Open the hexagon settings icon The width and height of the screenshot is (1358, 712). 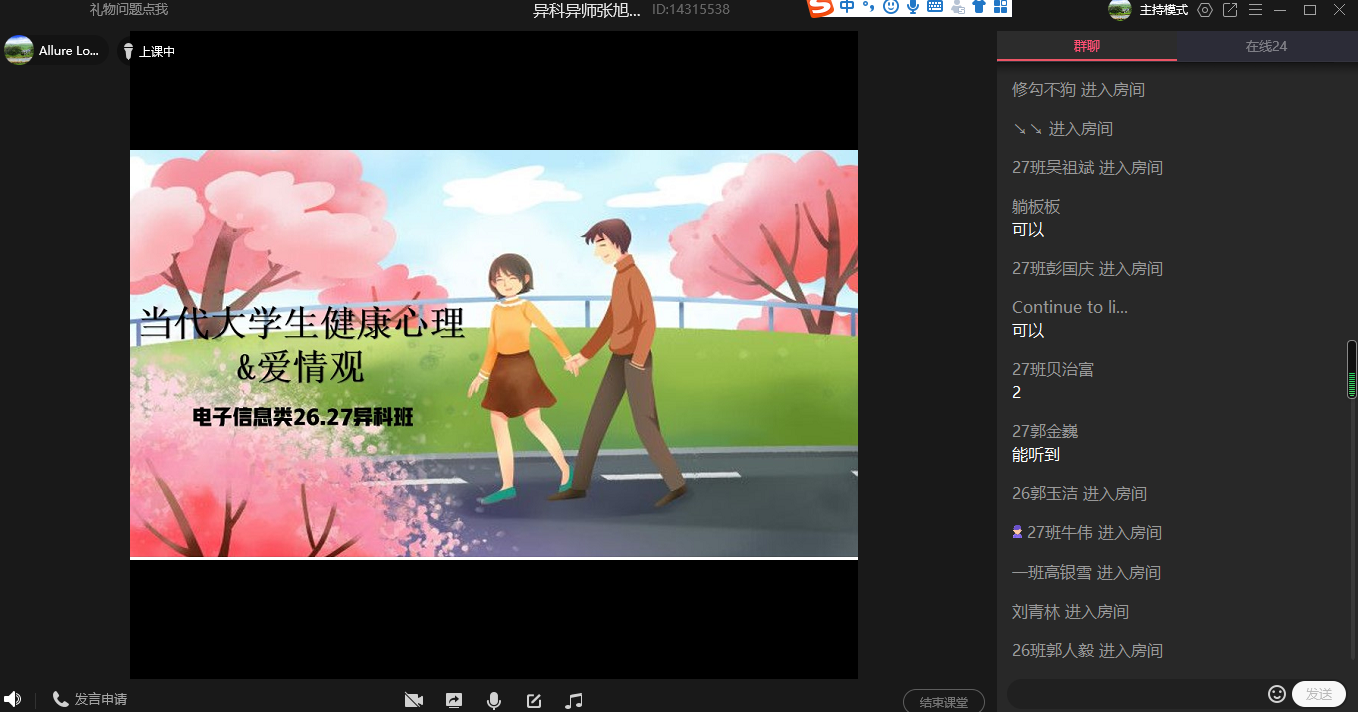[x=1205, y=10]
